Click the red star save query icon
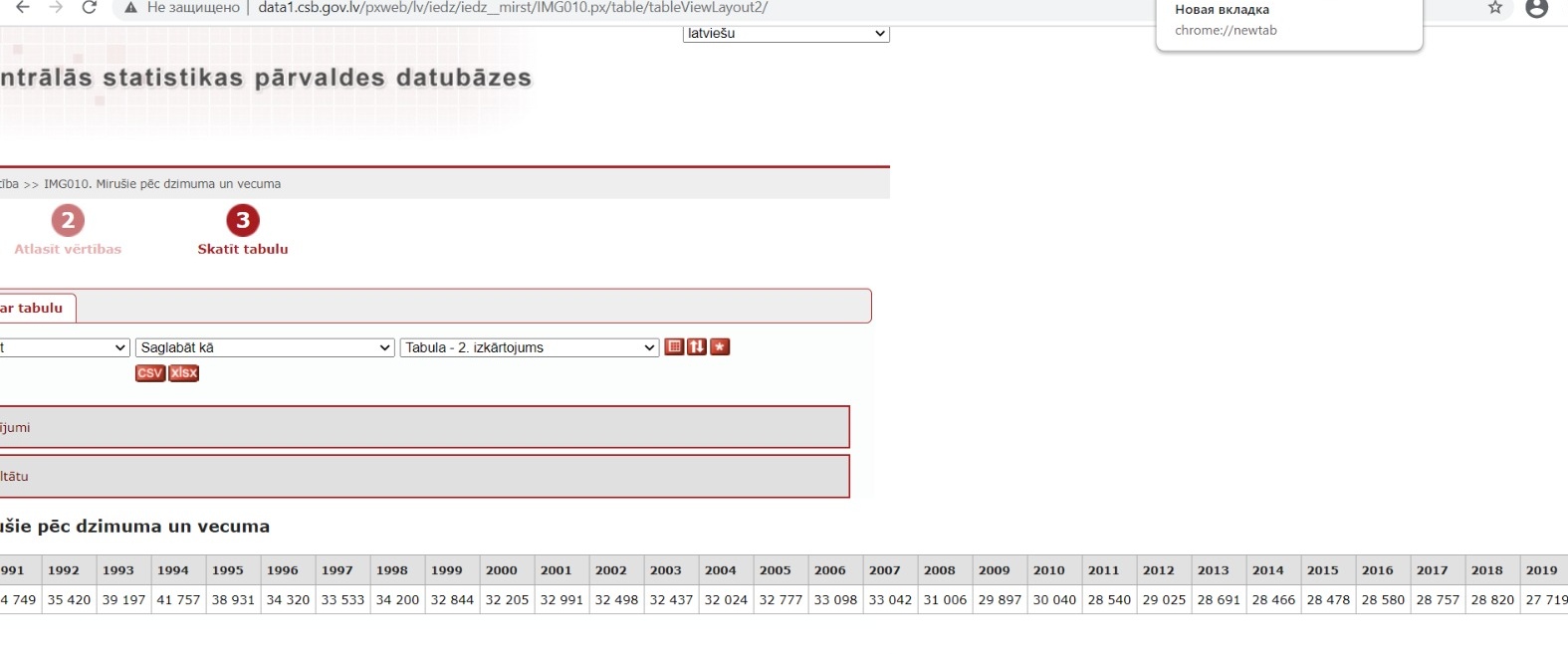Screen dimensions: 1568x654 pos(720,346)
